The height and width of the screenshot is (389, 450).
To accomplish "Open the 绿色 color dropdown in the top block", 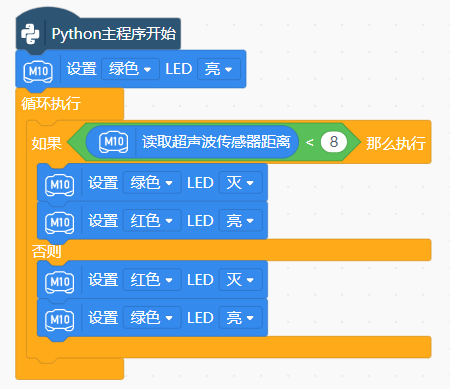I will coord(130,69).
